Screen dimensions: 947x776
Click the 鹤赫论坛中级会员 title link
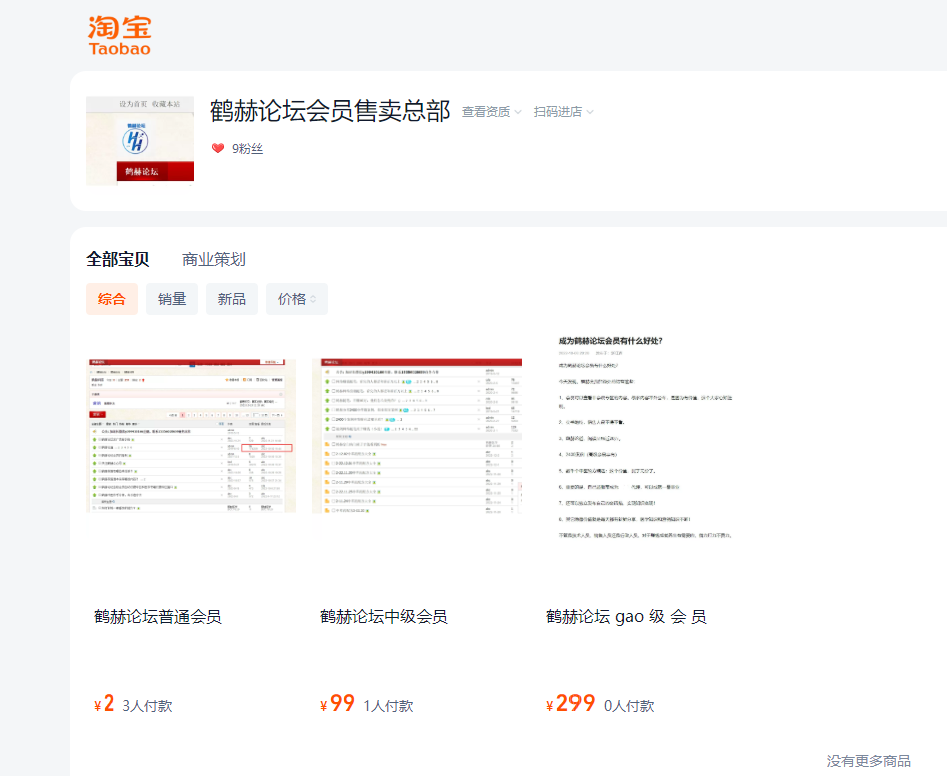pyautogui.click(x=384, y=616)
